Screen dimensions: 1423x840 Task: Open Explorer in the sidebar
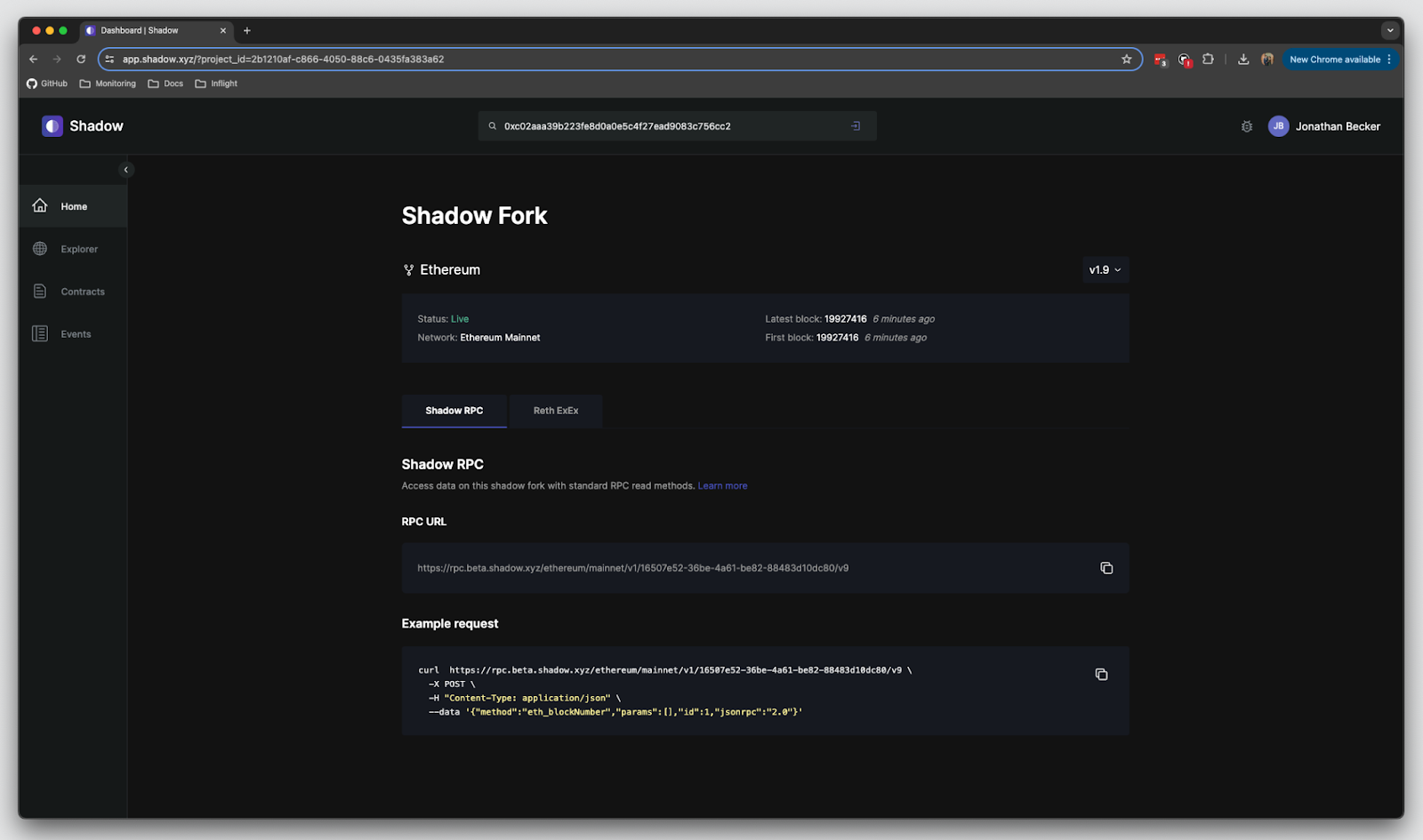tap(73, 249)
